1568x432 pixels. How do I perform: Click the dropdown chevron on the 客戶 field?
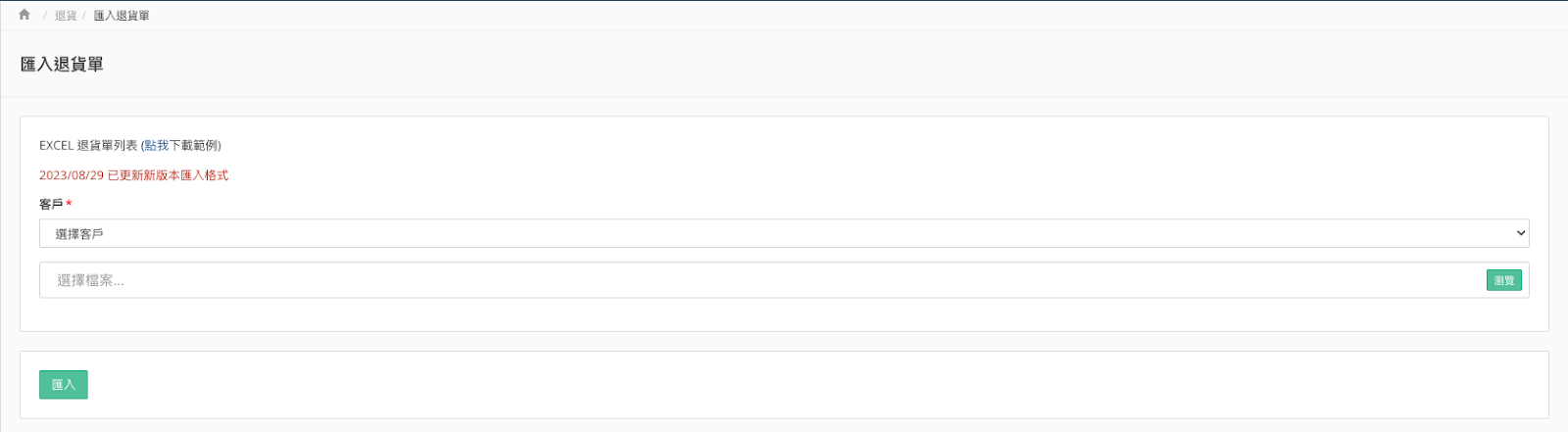click(x=1521, y=233)
